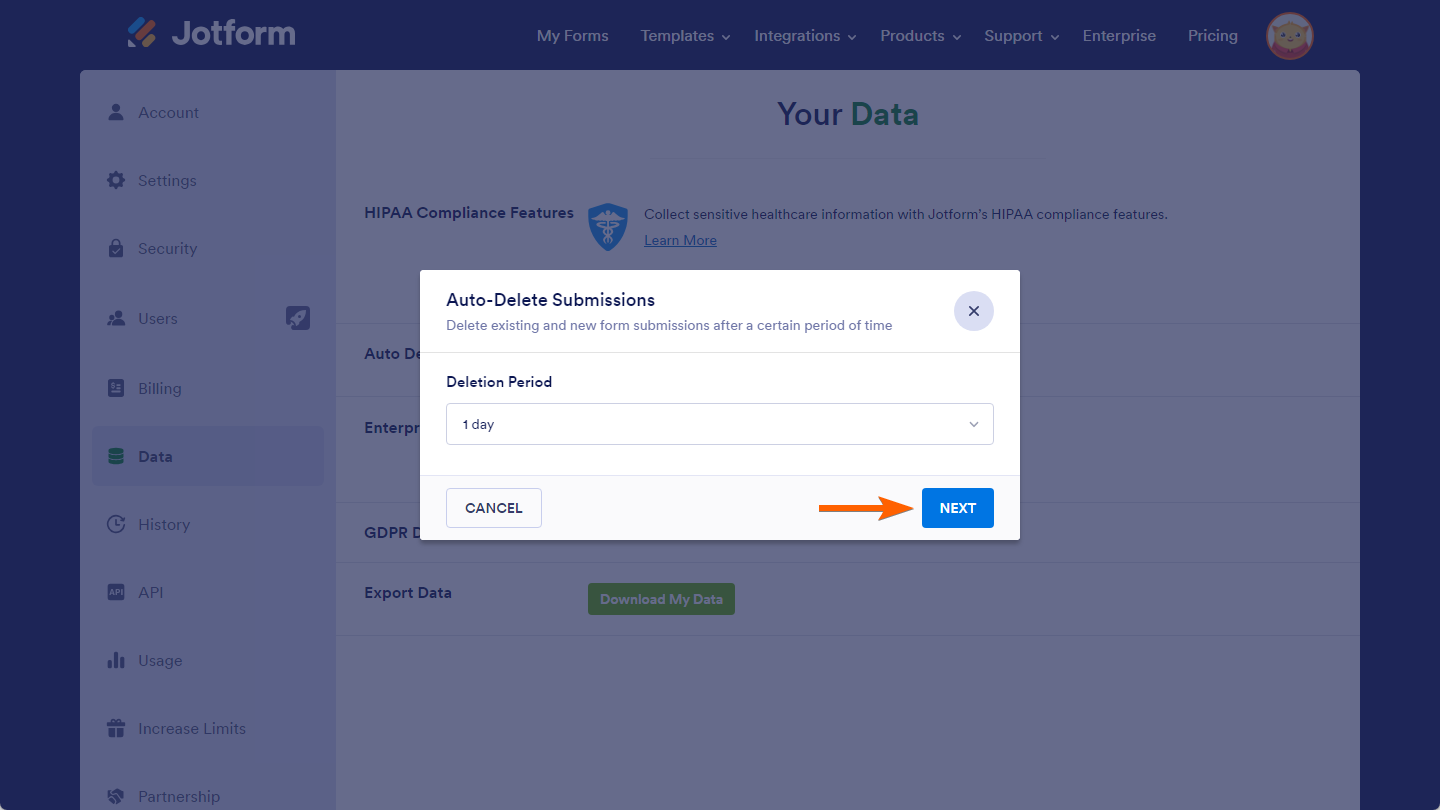The height and width of the screenshot is (810, 1440).
Task: Click the rocket upgrade icon beside Users
Action: coord(298,318)
